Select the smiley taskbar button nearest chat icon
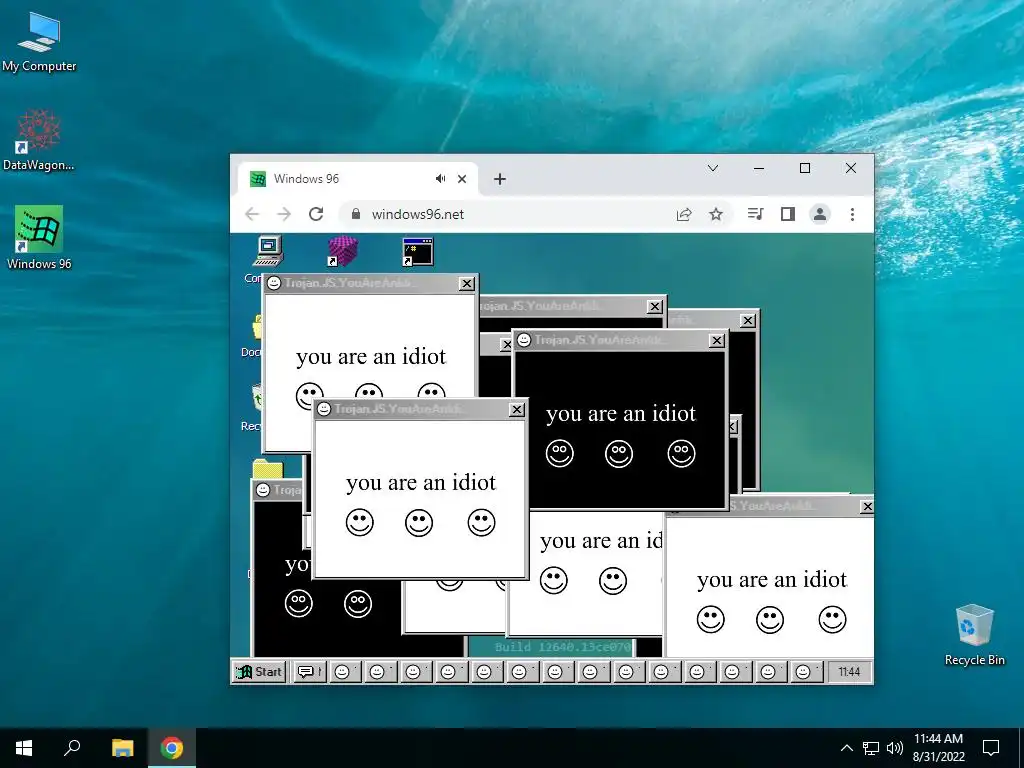 point(343,671)
